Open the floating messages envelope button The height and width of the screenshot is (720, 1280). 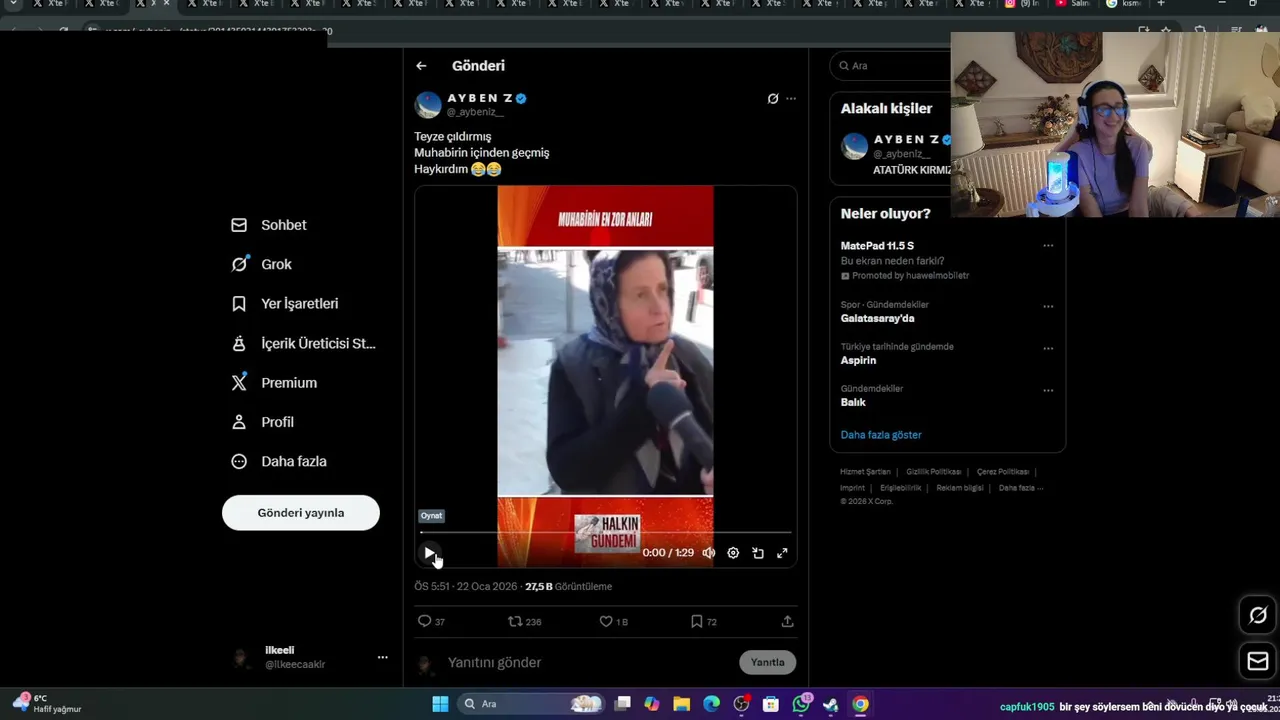pos(1258,662)
